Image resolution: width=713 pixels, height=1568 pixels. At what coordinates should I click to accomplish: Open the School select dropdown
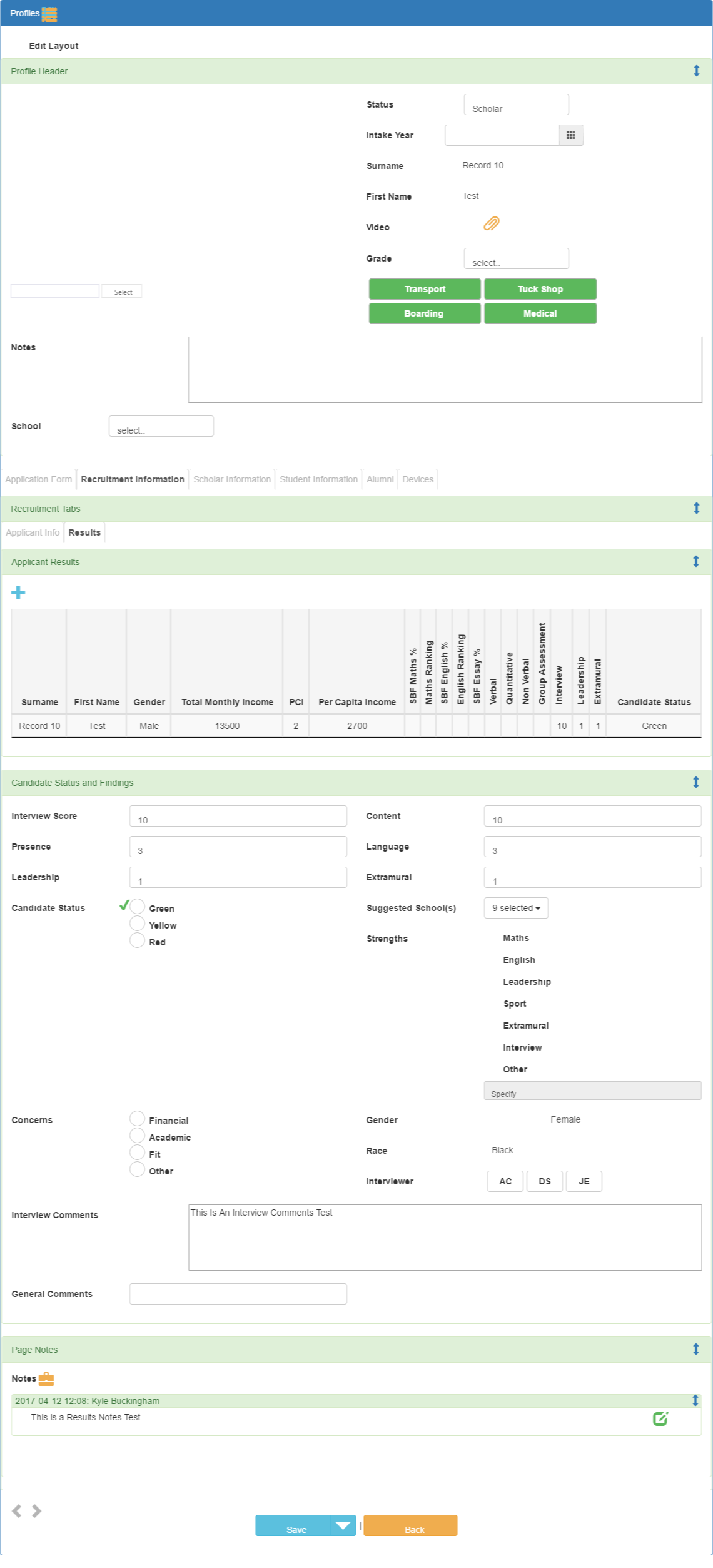(x=161, y=427)
